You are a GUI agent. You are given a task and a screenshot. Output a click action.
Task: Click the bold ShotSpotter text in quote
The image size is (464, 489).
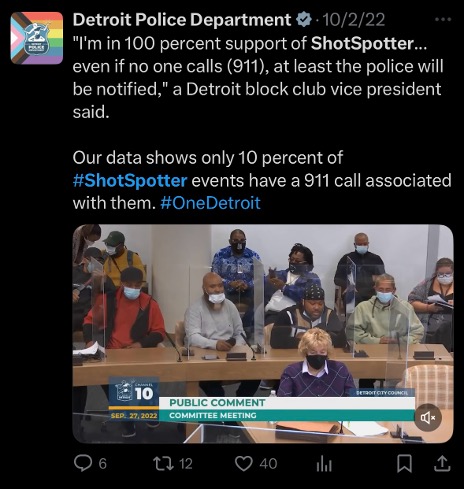363,43
